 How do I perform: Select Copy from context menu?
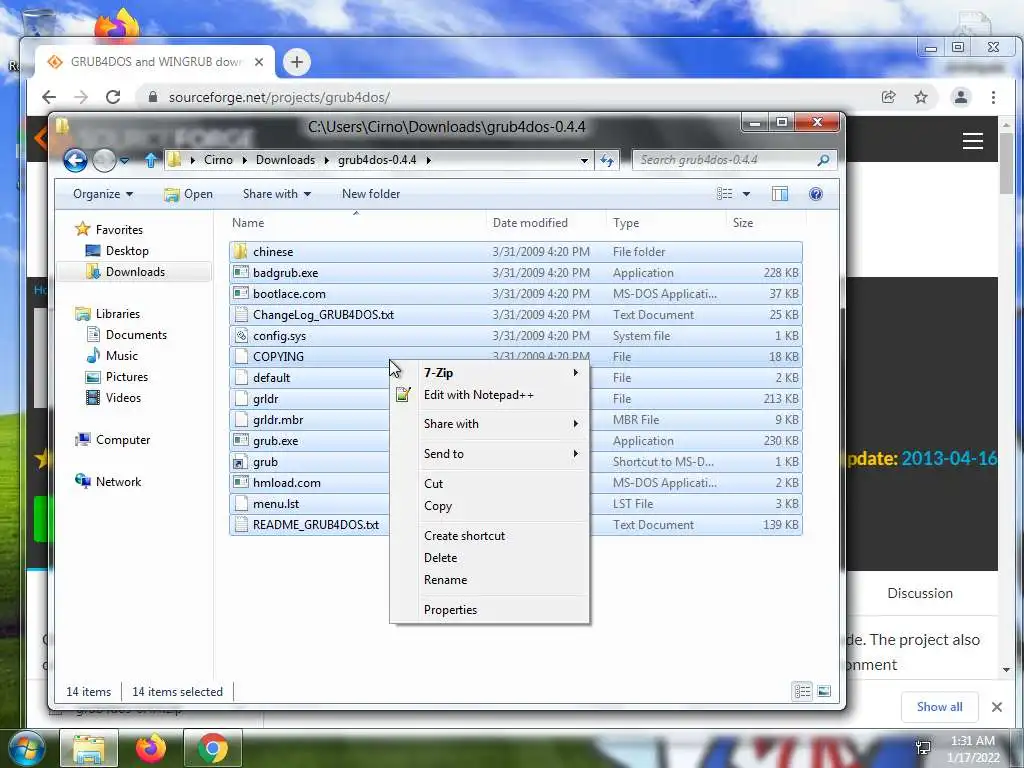coord(489,505)
